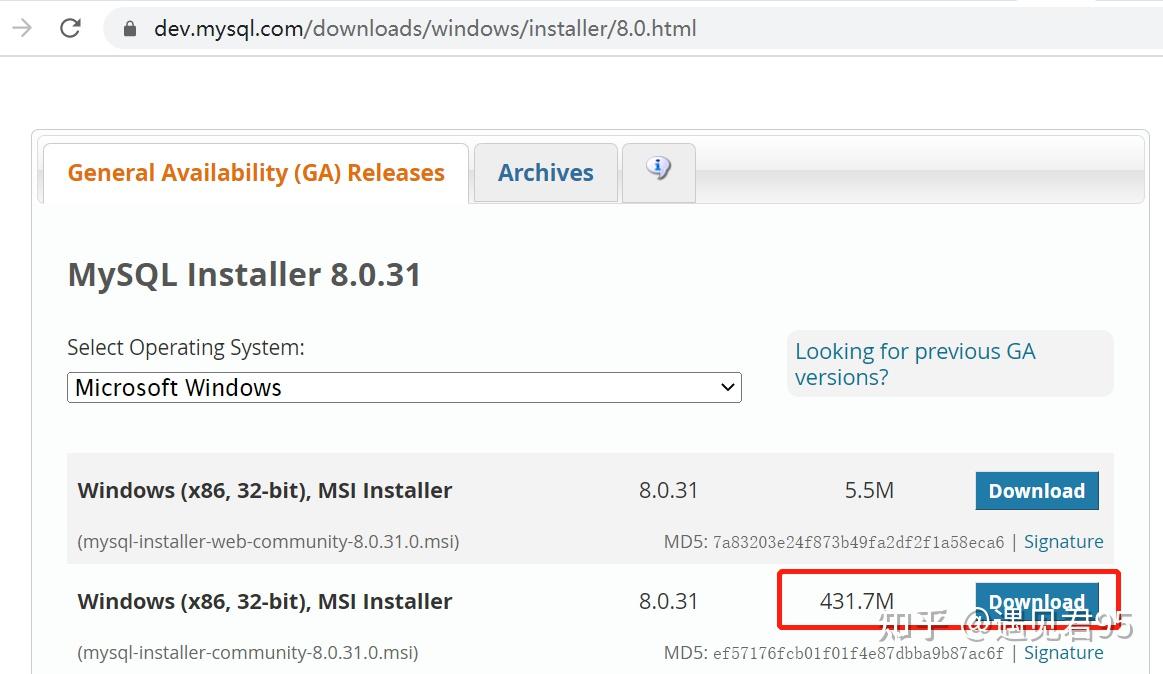
Task: Download the 5.5M web installer
Action: [1036, 490]
